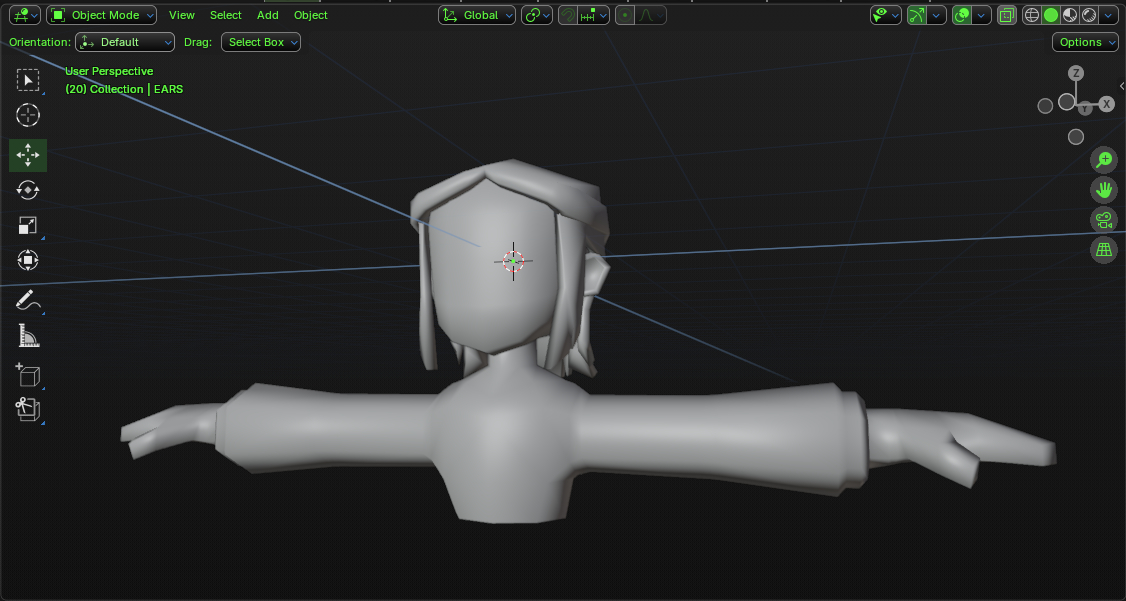The height and width of the screenshot is (601, 1126).
Task: Enable proportional editing
Action: pos(626,15)
